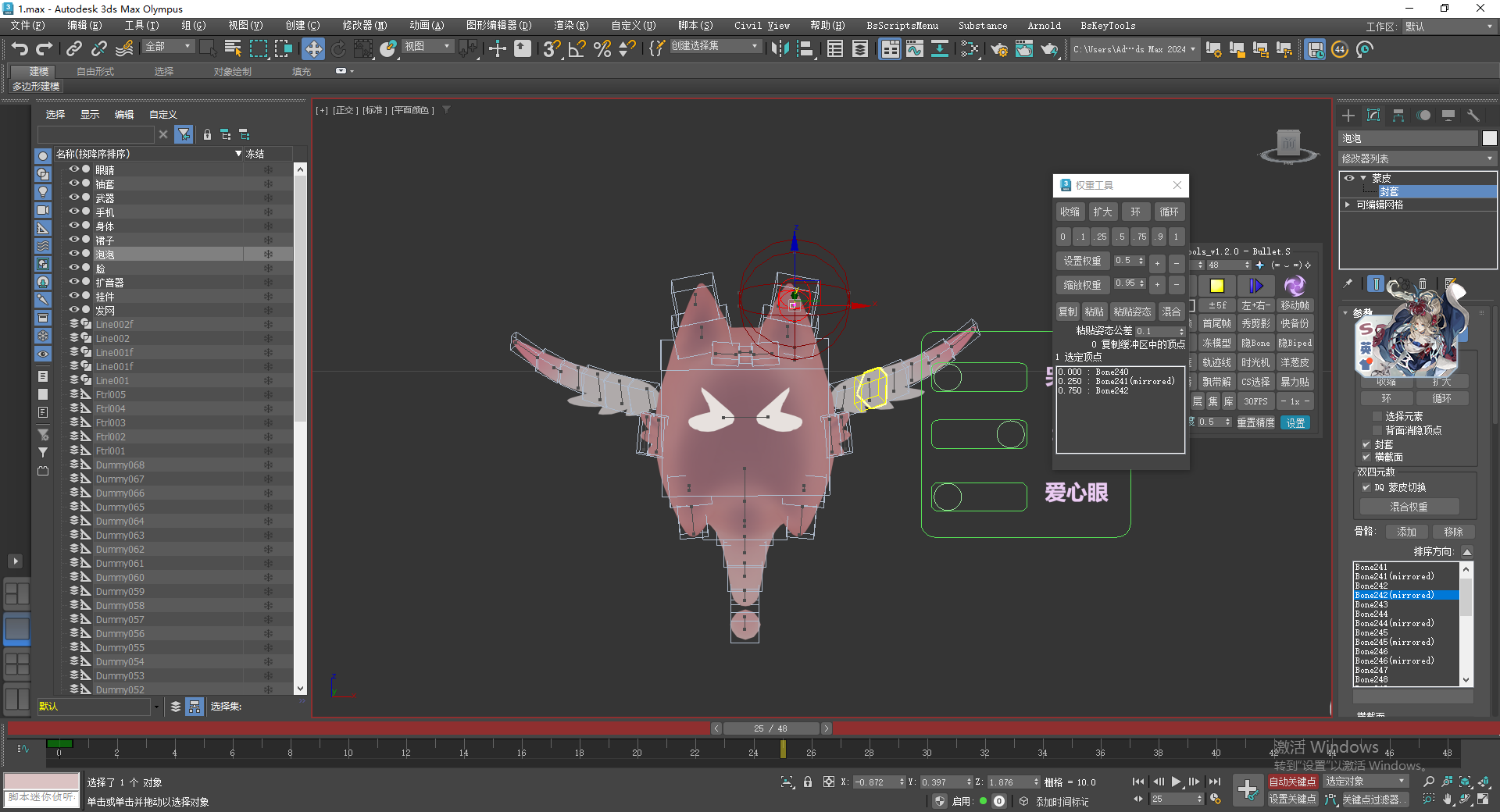Click 缩放权重 in the weight tool
The height and width of the screenshot is (812, 1500).
(x=1082, y=285)
